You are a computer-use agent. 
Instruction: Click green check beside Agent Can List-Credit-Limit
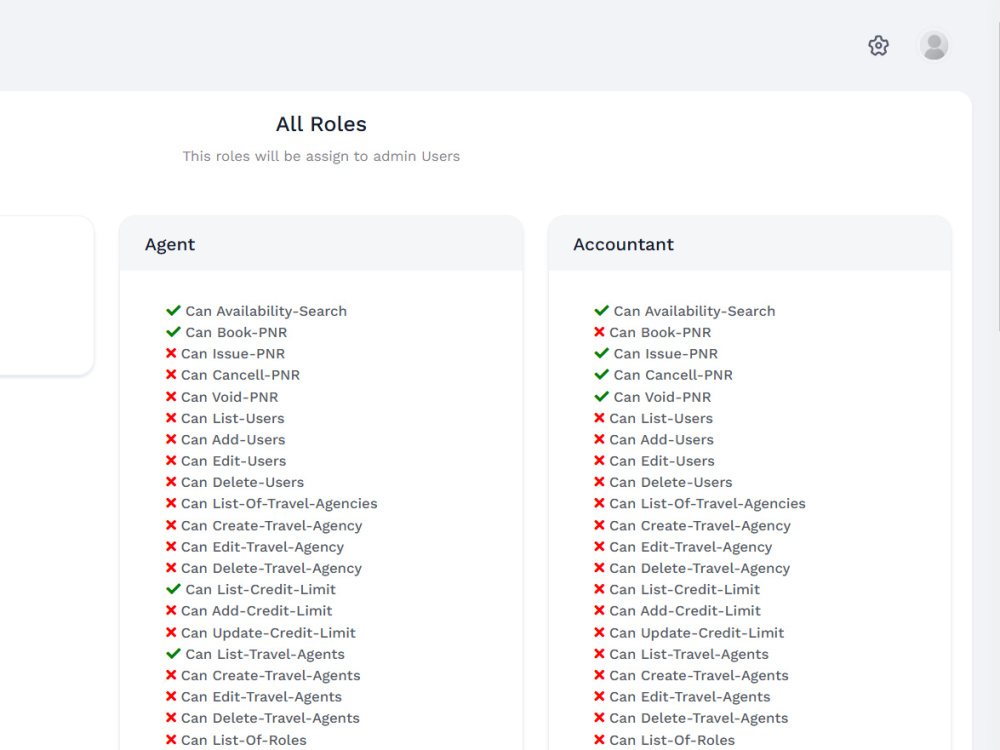pos(173,589)
